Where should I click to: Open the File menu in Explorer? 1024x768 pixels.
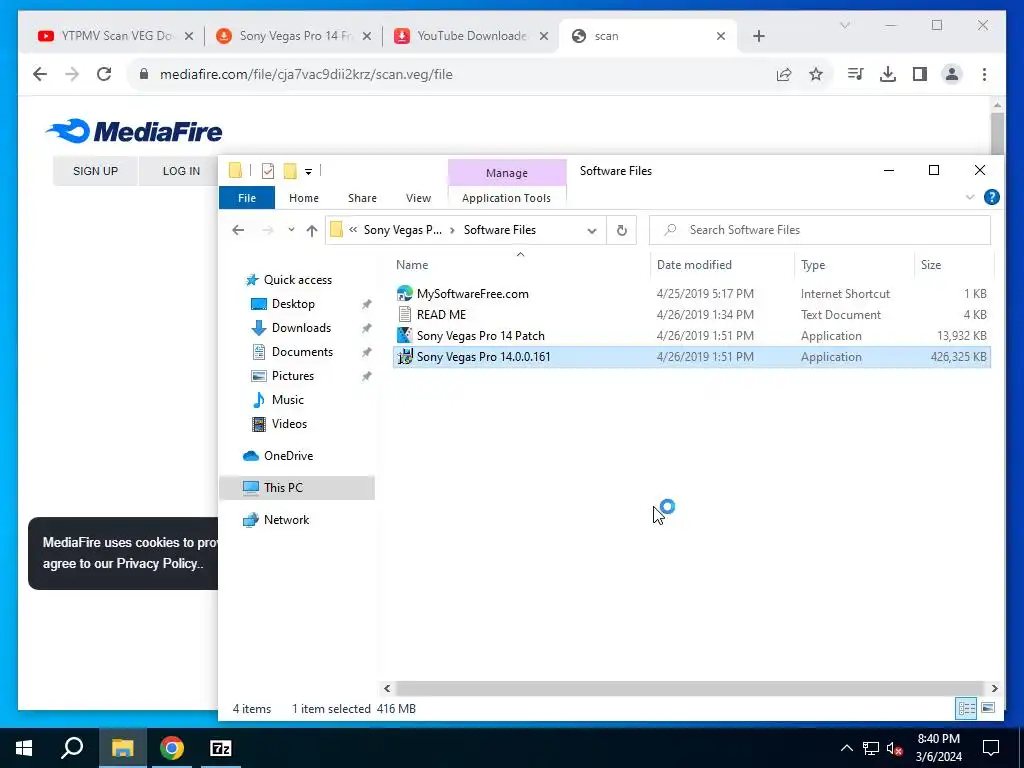click(x=247, y=198)
